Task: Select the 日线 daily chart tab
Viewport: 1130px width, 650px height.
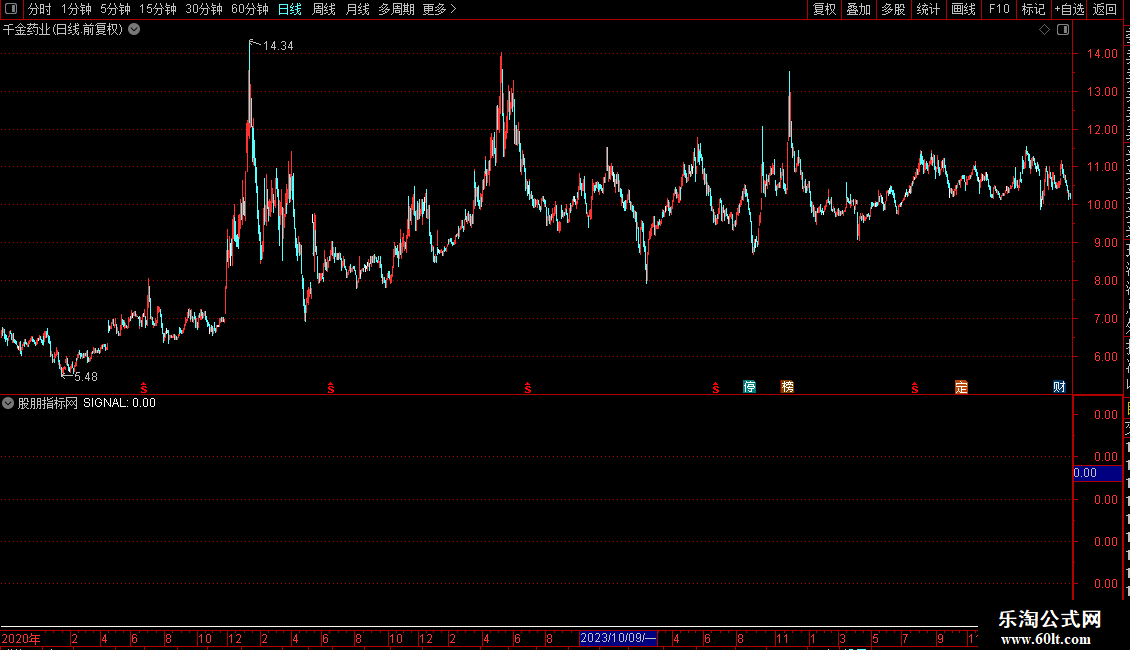Action: pyautogui.click(x=290, y=9)
